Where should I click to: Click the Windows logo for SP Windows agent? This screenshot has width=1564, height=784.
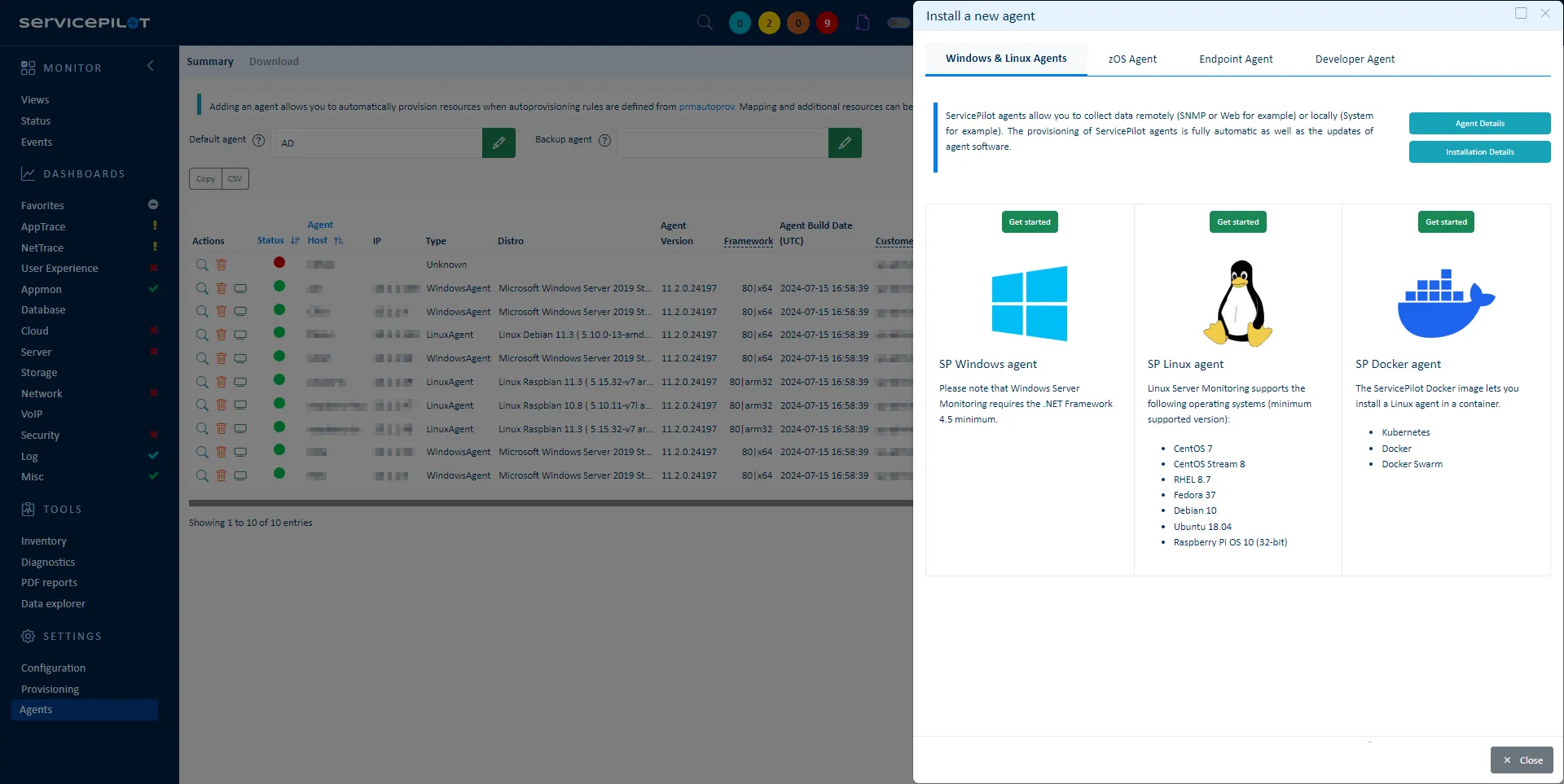[1029, 303]
